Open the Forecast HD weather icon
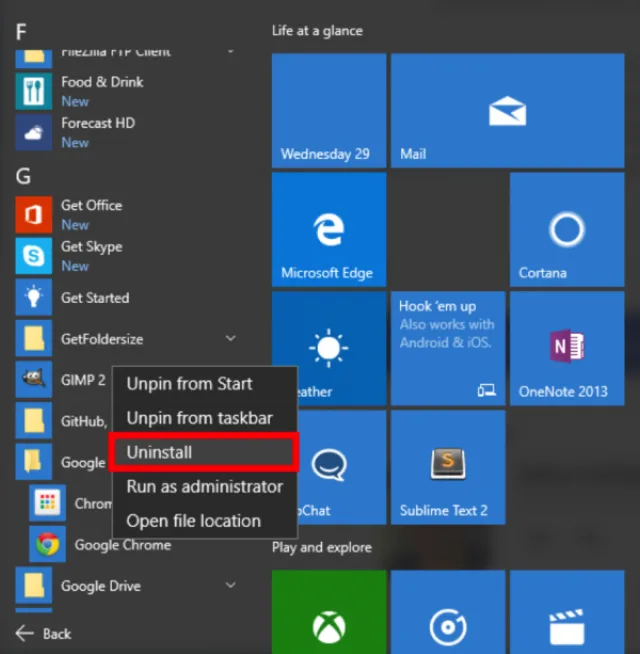The height and width of the screenshot is (654, 640). [34, 132]
